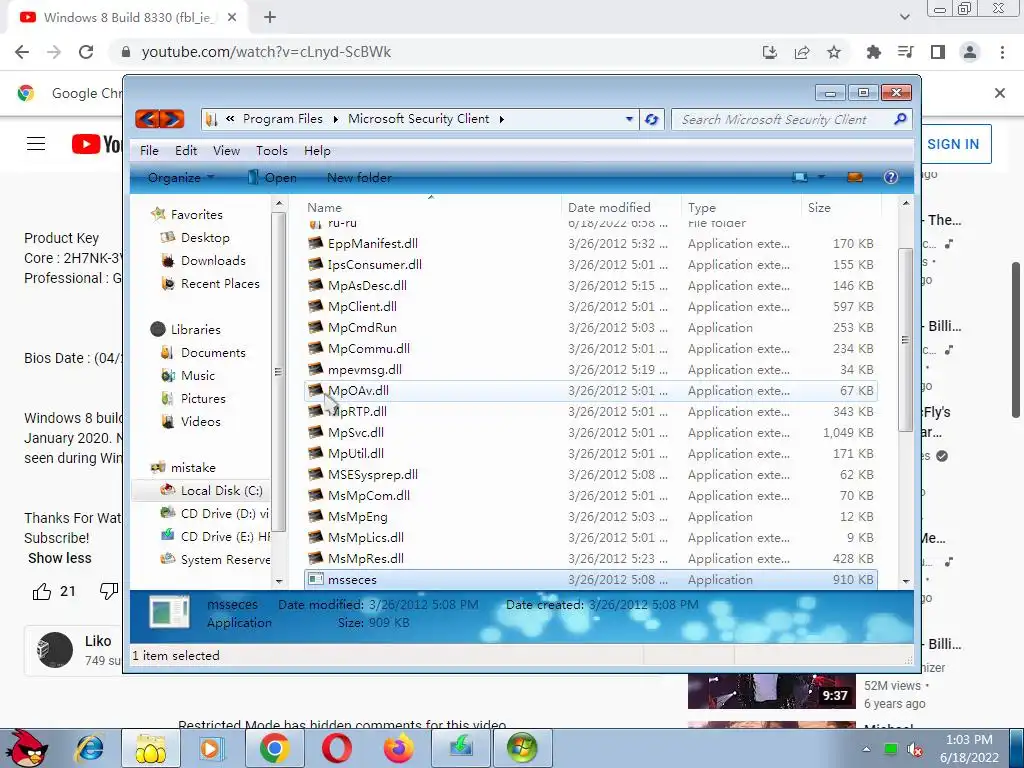Open Recent Places in navigation pane
1024x768 pixels.
(x=220, y=283)
